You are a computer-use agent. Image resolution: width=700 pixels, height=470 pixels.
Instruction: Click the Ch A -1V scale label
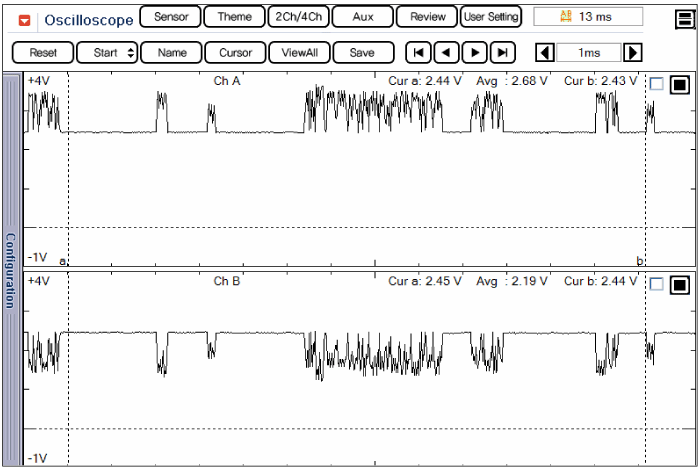coord(38,257)
